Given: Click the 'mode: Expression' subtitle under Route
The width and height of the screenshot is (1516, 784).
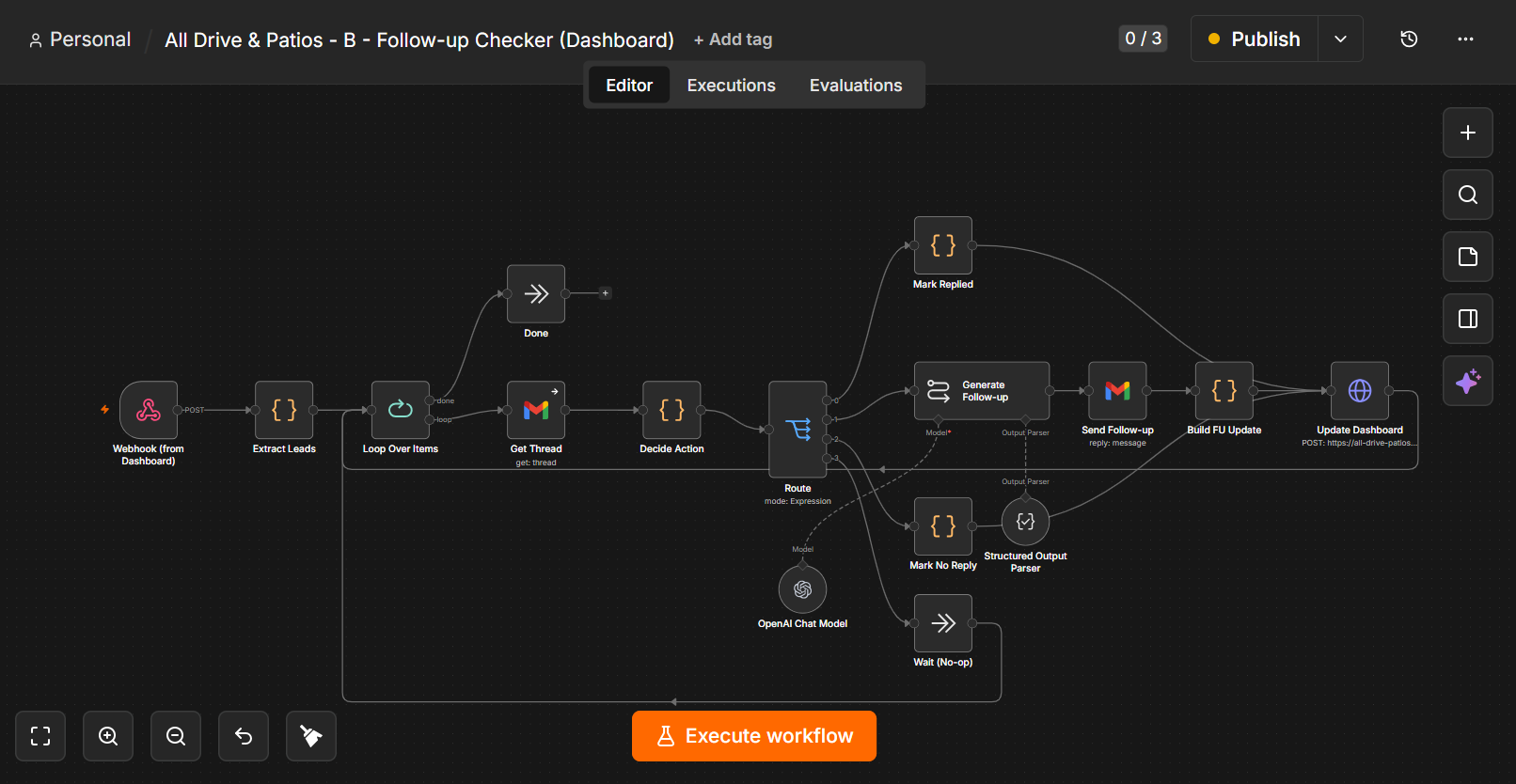Looking at the screenshot, I should (797, 501).
